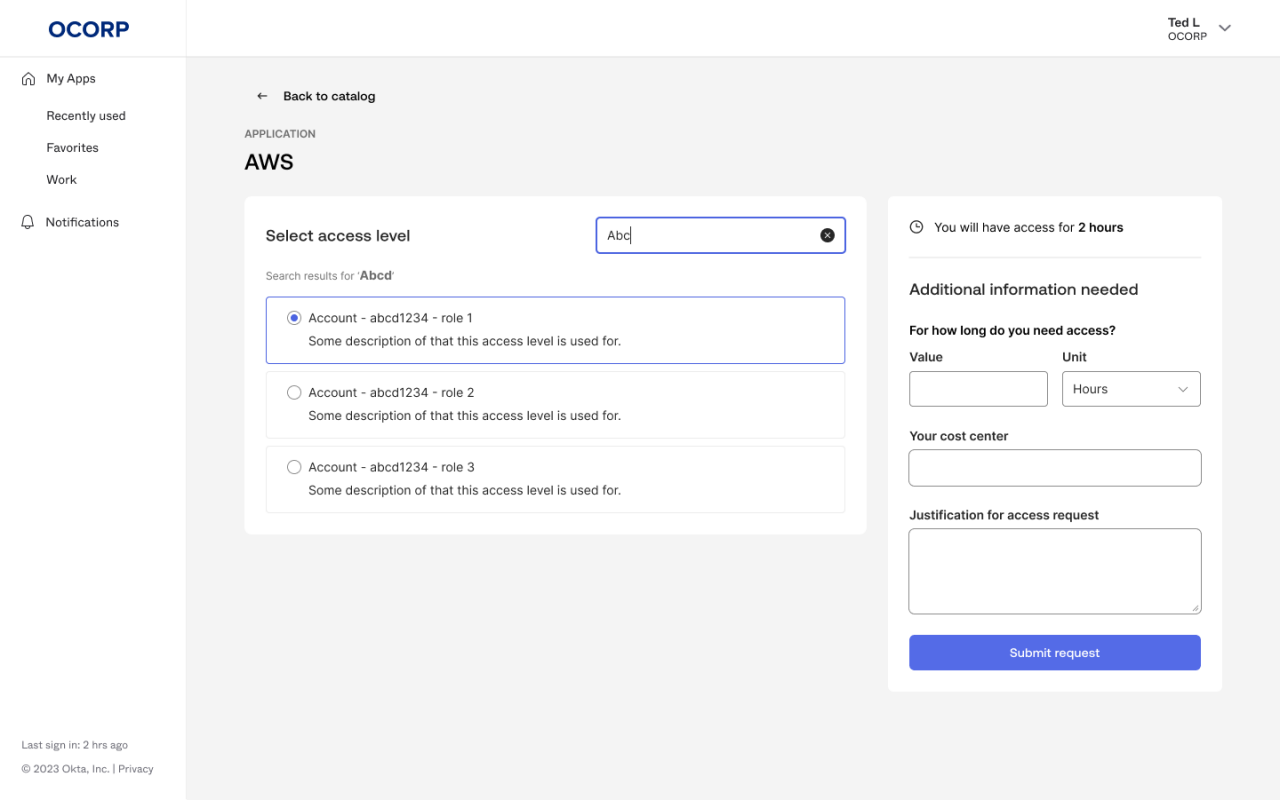Click Back to catalog

click(329, 95)
